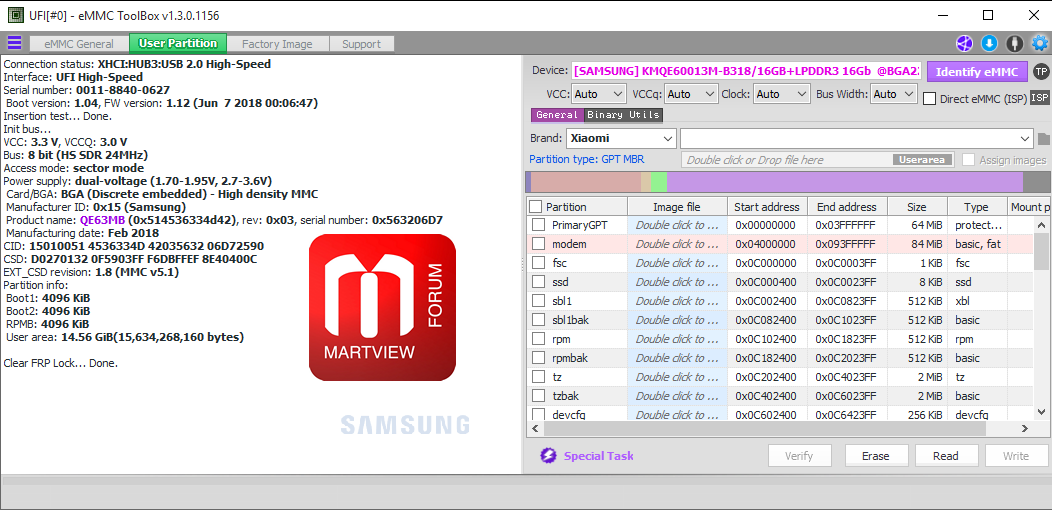Click the Type column header
Viewport: 1052px width, 510px height.
point(976,207)
